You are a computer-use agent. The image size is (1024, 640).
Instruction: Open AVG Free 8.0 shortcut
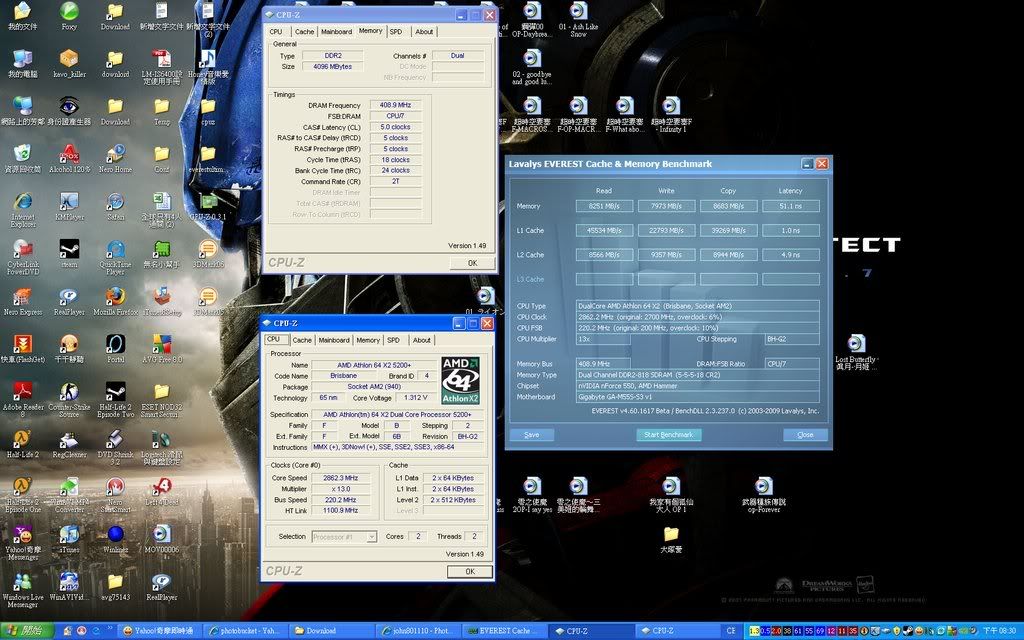pos(161,349)
